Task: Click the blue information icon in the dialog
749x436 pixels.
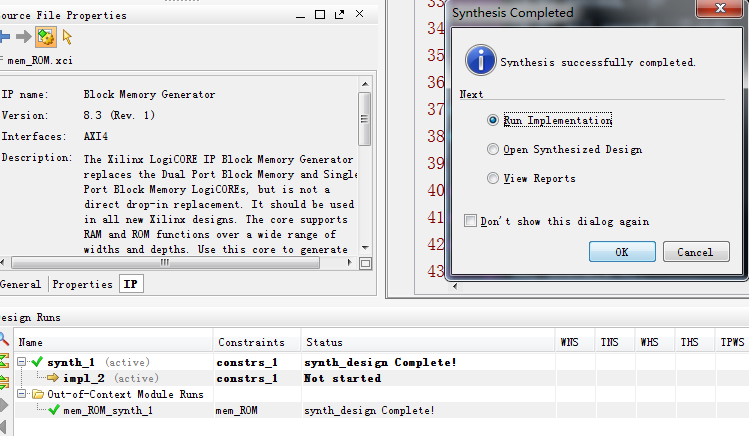Action: click(x=481, y=60)
